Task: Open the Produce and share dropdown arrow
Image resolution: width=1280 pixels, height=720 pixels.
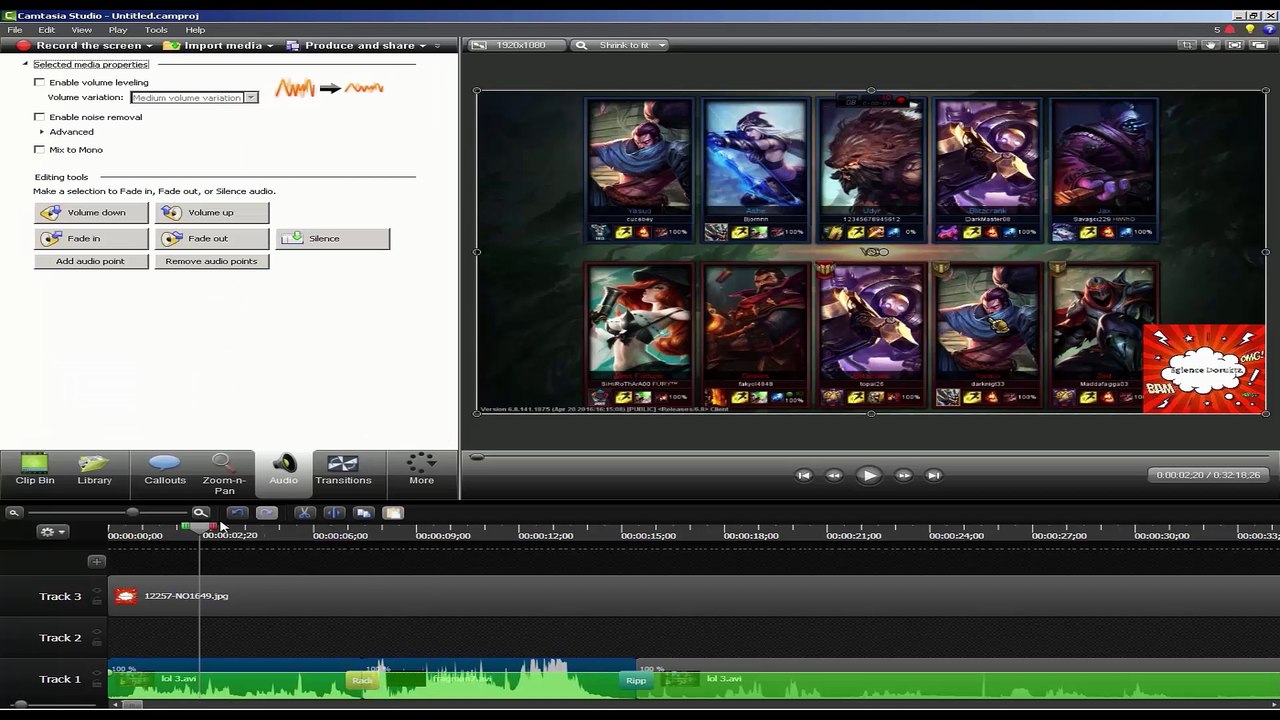Action: point(423,46)
